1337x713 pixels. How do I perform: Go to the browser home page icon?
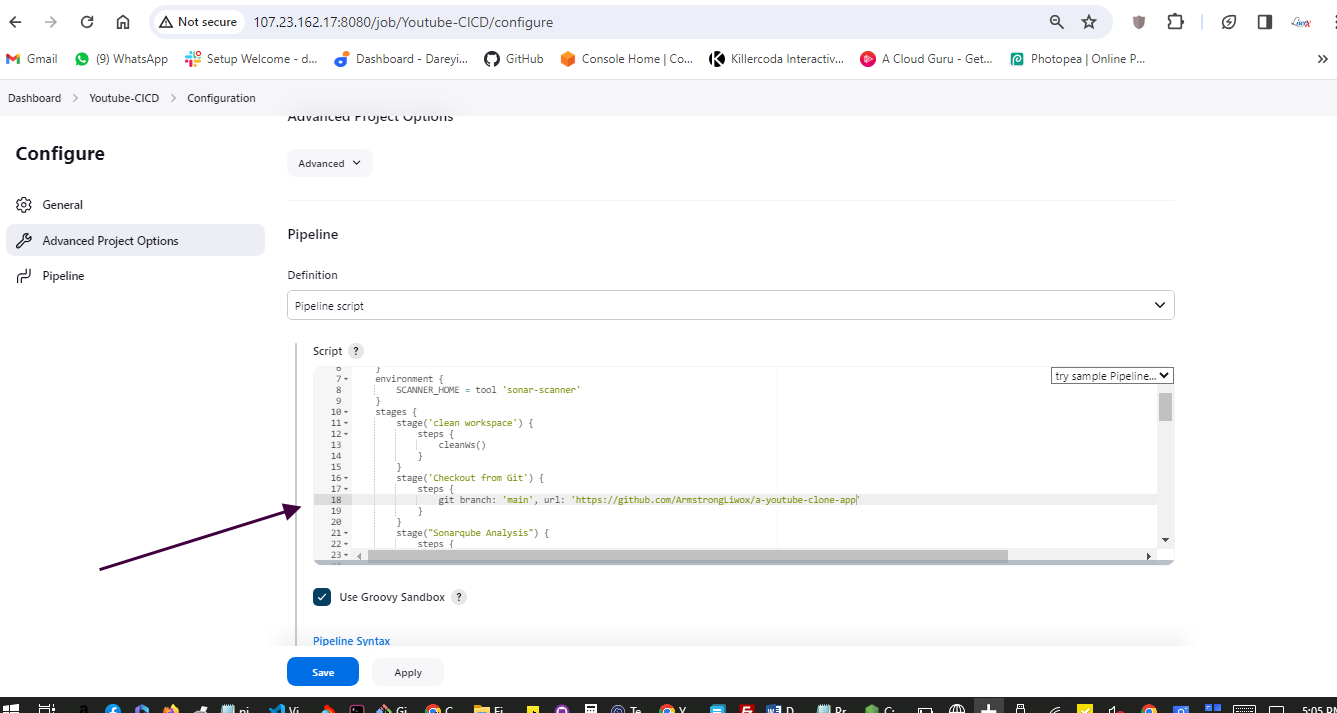point(123,22)
